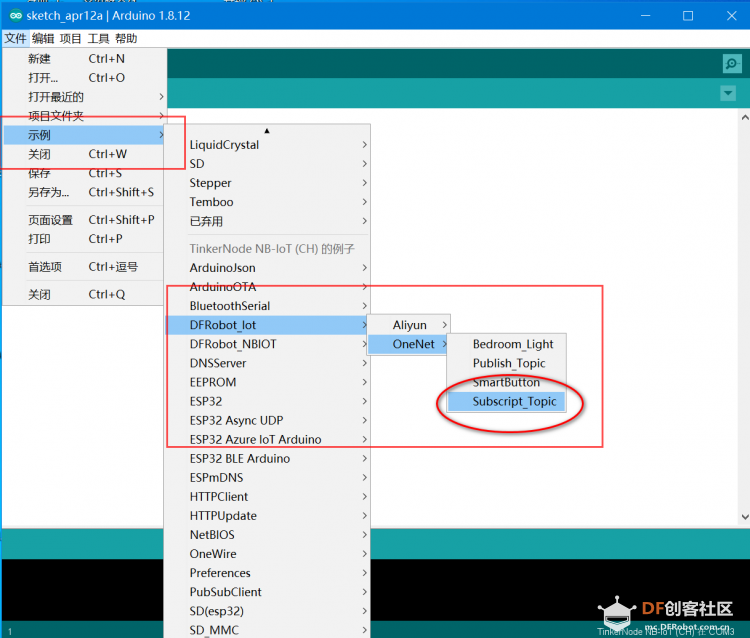Open Subscript_Topic example sketch
Screen dimensions: 750x638
pyautogui.click(x=507, y=402)
